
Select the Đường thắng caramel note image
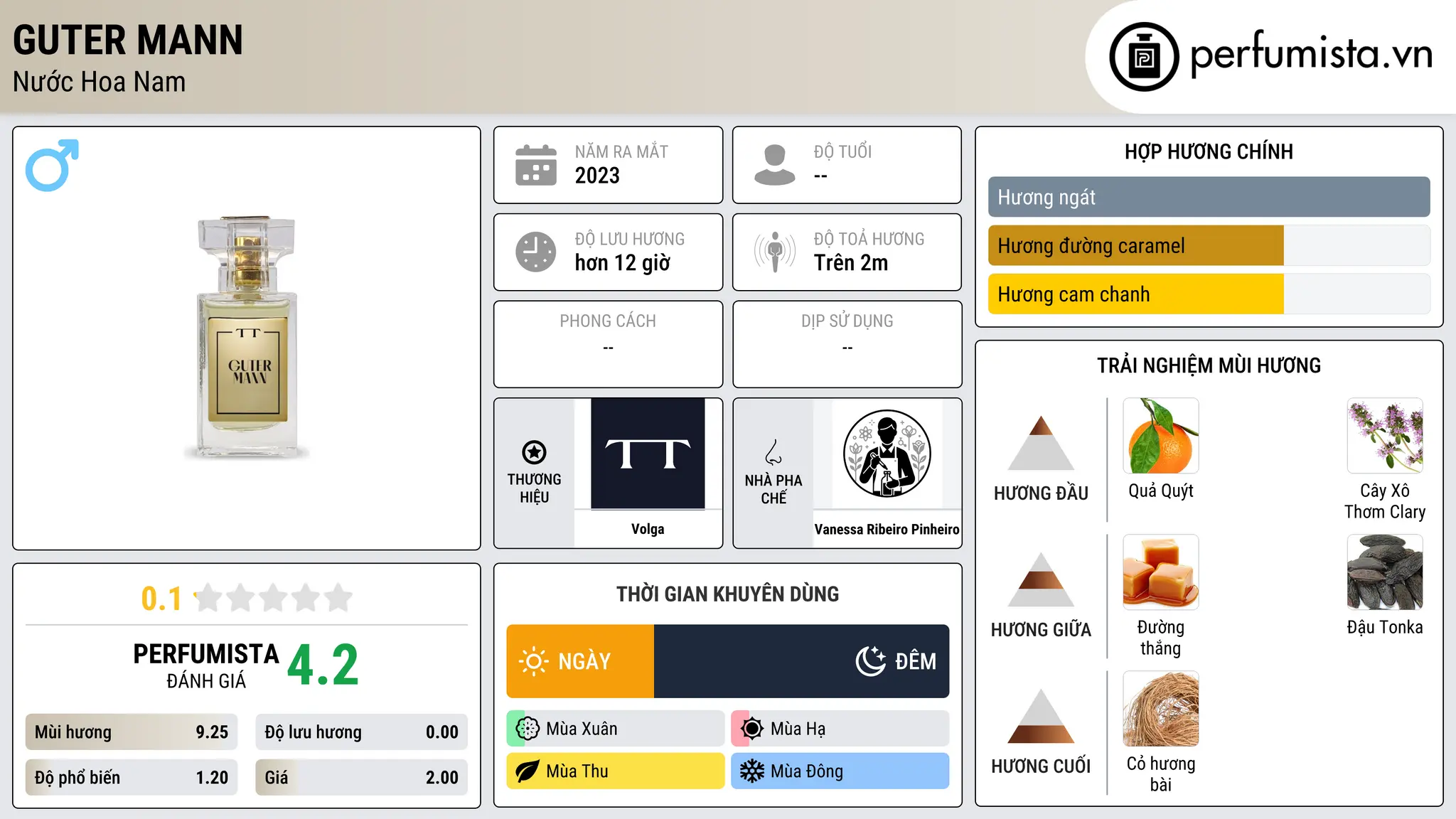(x=1161, y=572)
